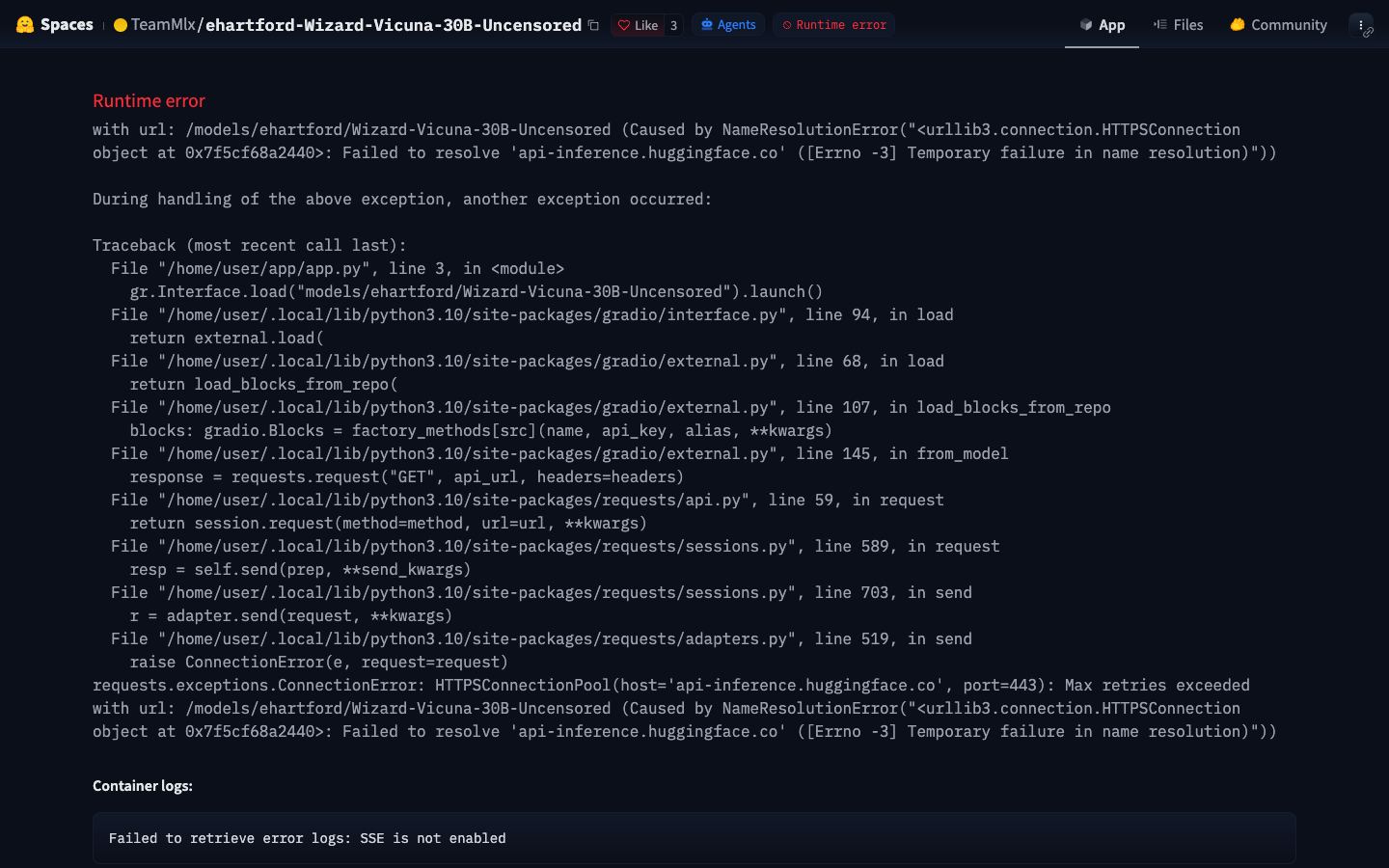Open the Agents button
The height and width of the screenshot is (868, 1389).
coord(728,25)
